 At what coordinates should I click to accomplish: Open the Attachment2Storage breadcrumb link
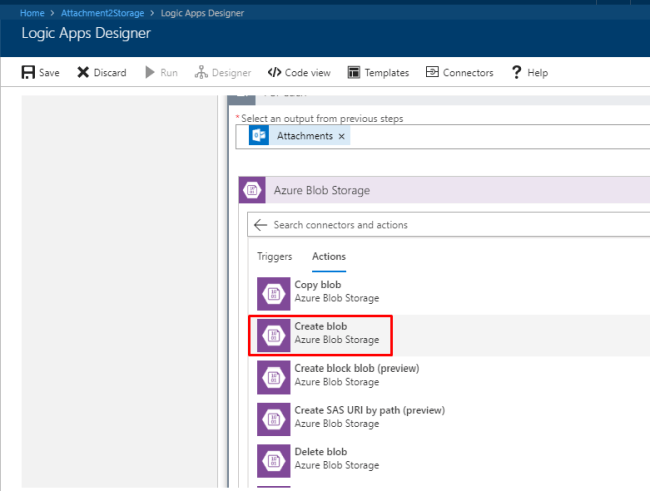pyautogui.click(x=102, y=13)
